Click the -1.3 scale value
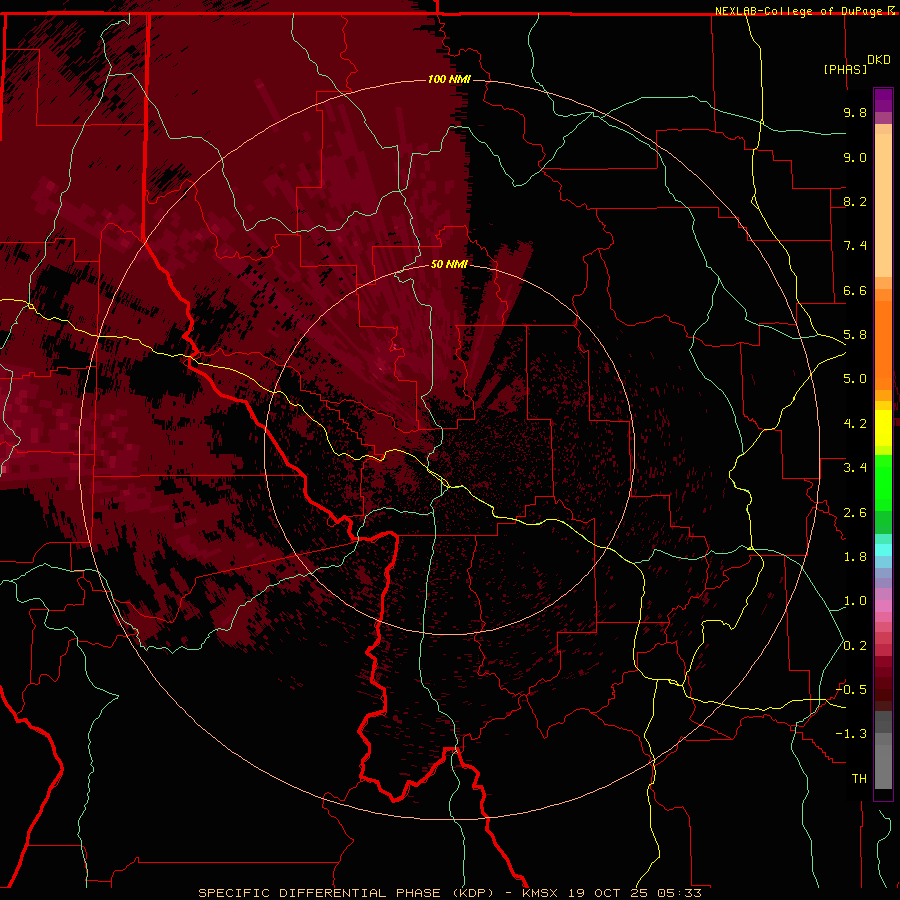The width and height of the screenshot is (900, 900). 851,734
